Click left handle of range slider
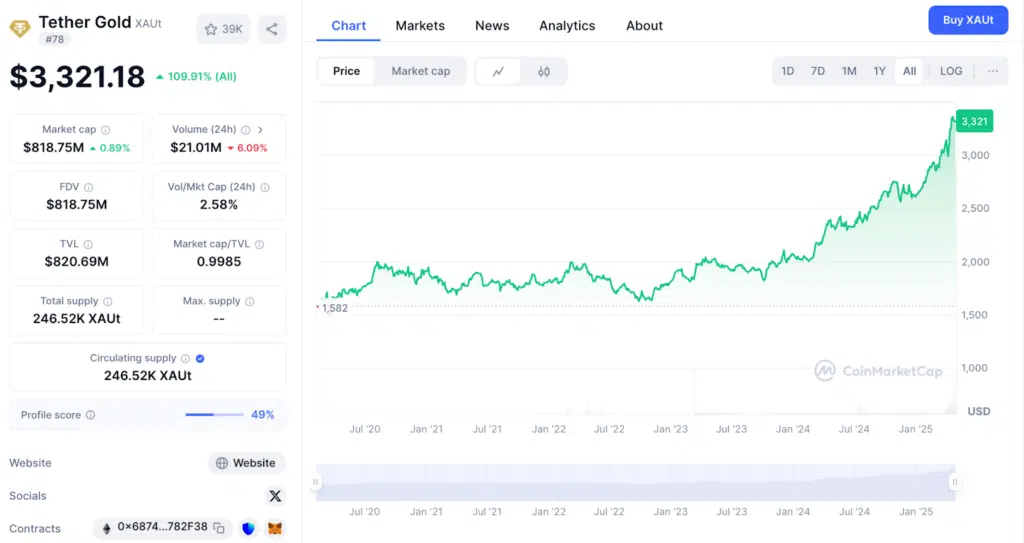 click(315, 482)
